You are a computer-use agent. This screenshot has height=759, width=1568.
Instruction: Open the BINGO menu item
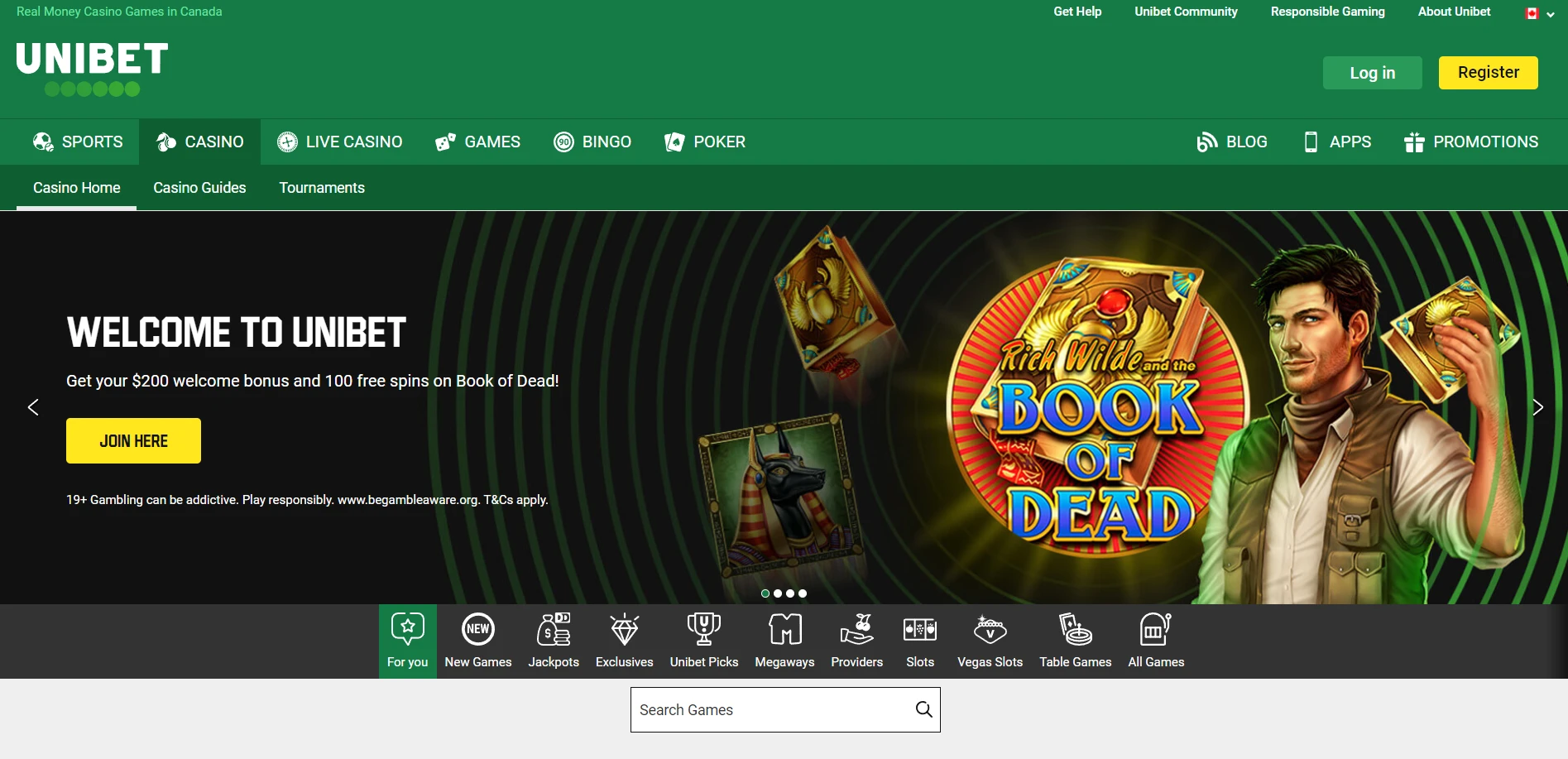click(x=592, y=142)
